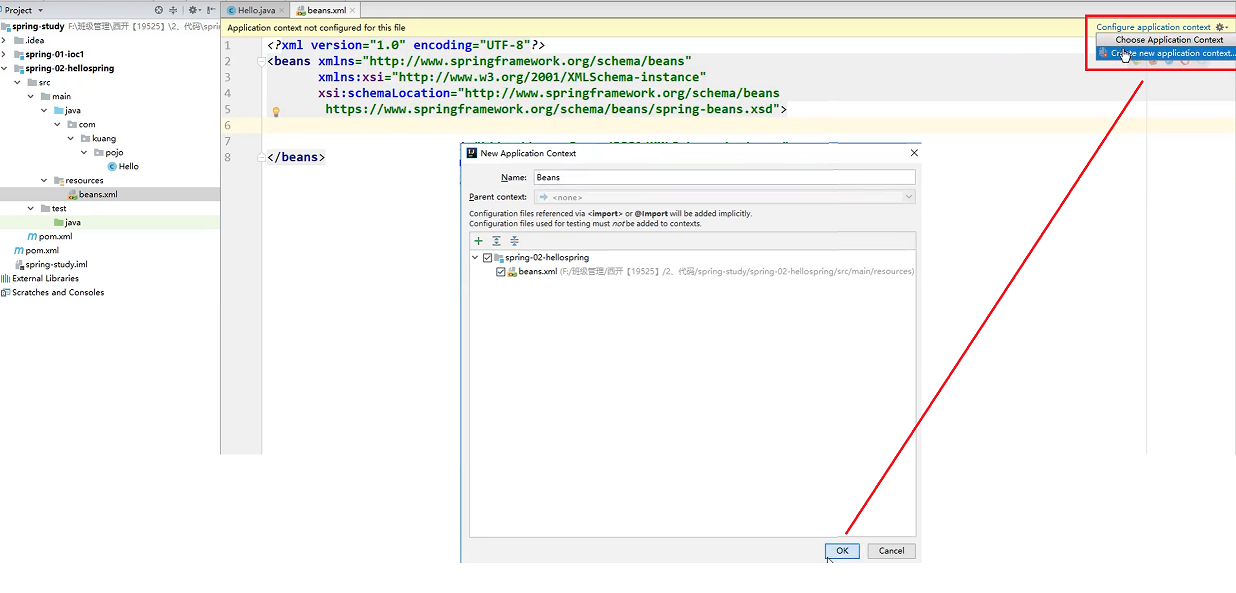1236x593 pixels.
Task: Click the xmlns:xsi attribute on line 3
Action: [512, 77]
